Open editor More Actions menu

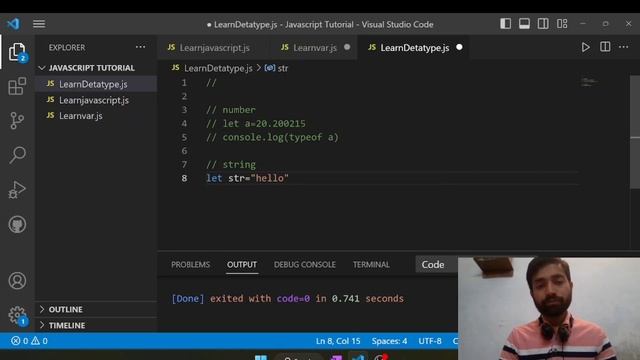tap(624, 47)
